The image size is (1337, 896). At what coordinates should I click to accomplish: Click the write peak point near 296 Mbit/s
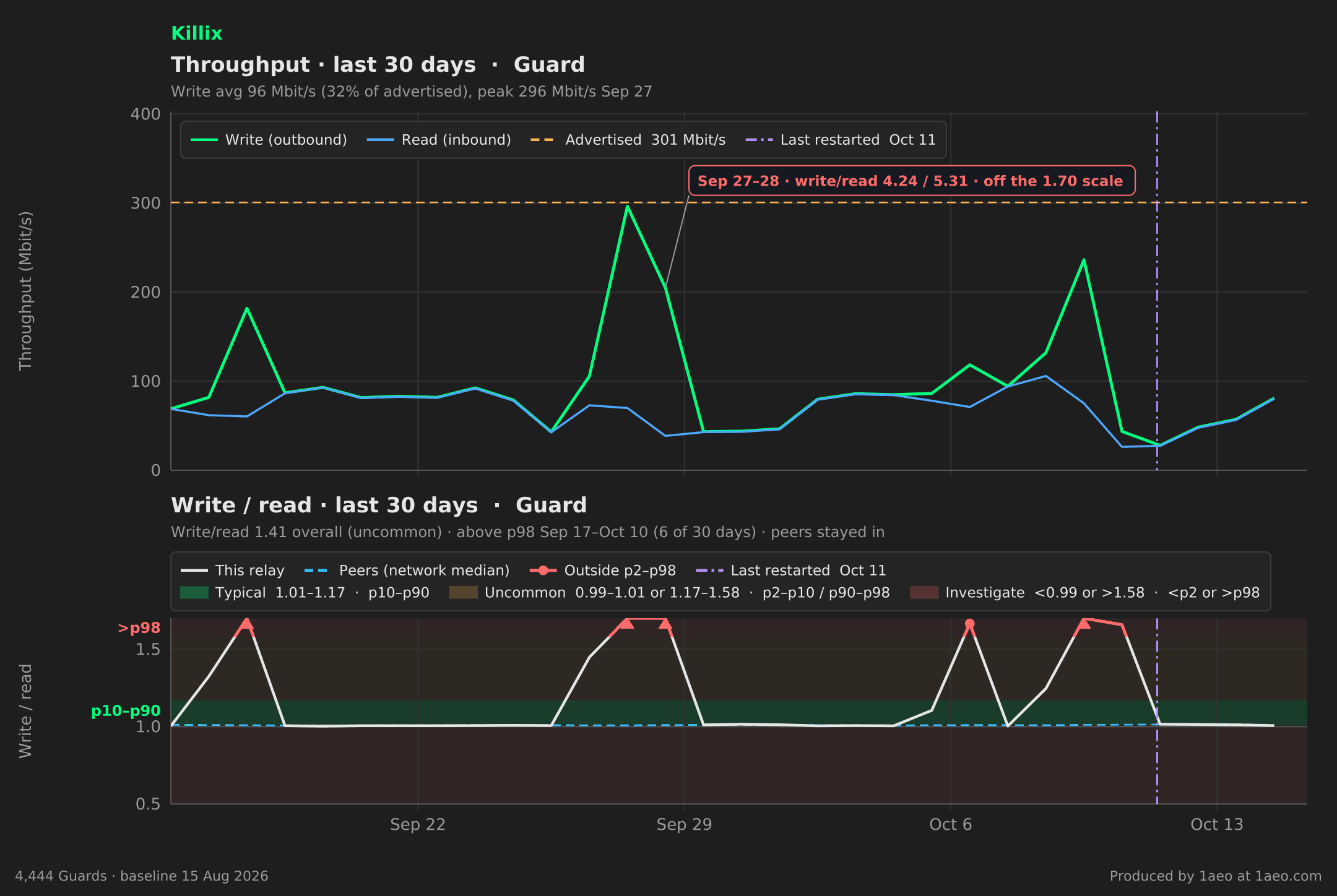[x=627, y=206]
